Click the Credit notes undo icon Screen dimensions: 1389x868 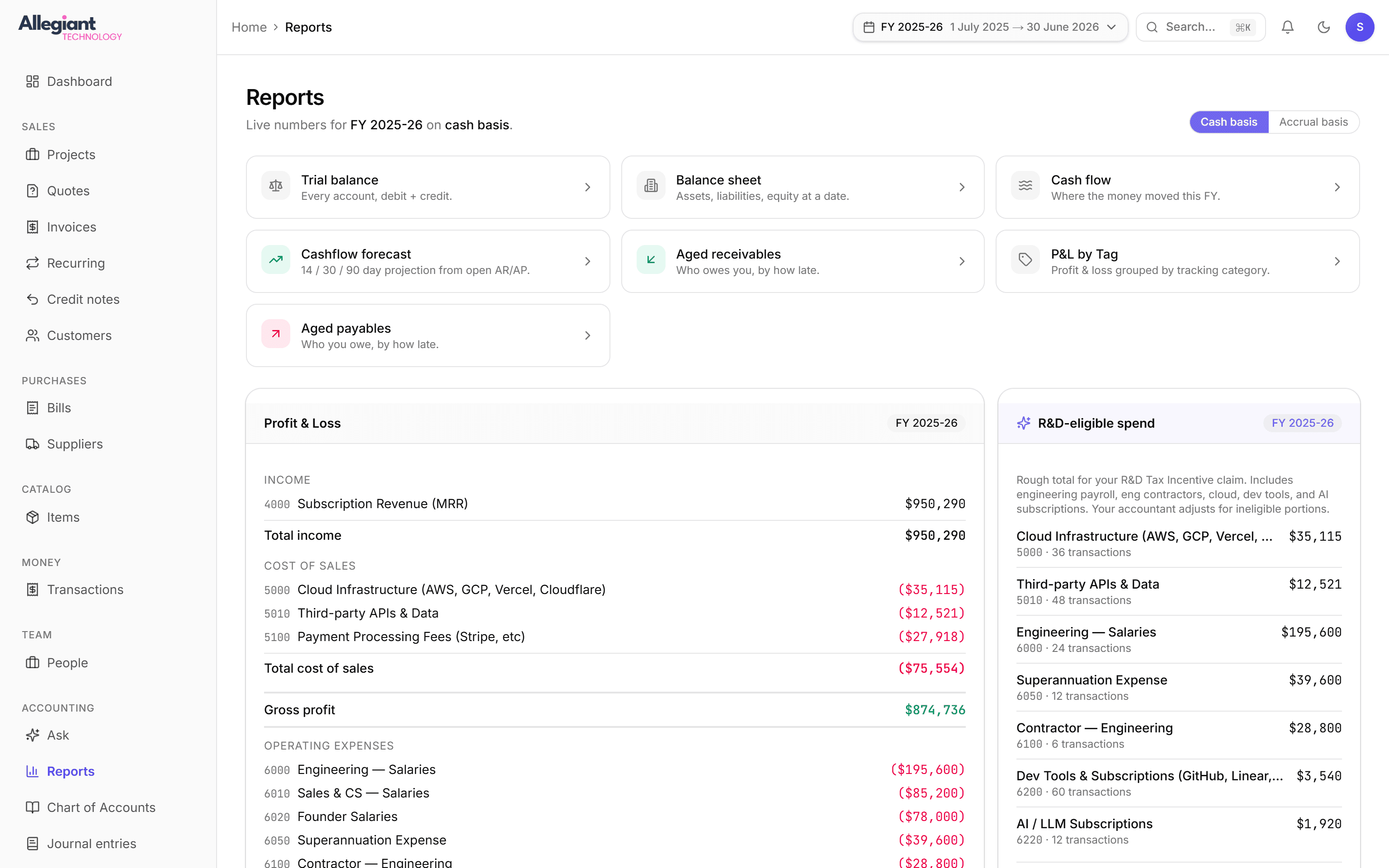(33, 299)
